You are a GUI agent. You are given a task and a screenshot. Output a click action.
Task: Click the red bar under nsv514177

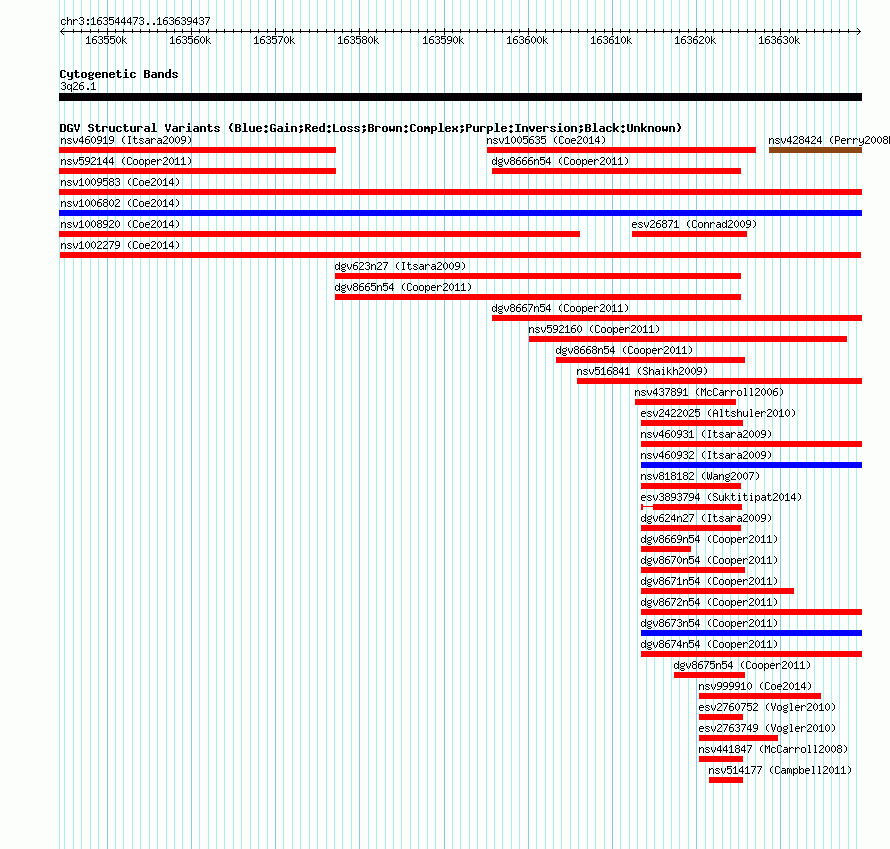click(726, 780)
